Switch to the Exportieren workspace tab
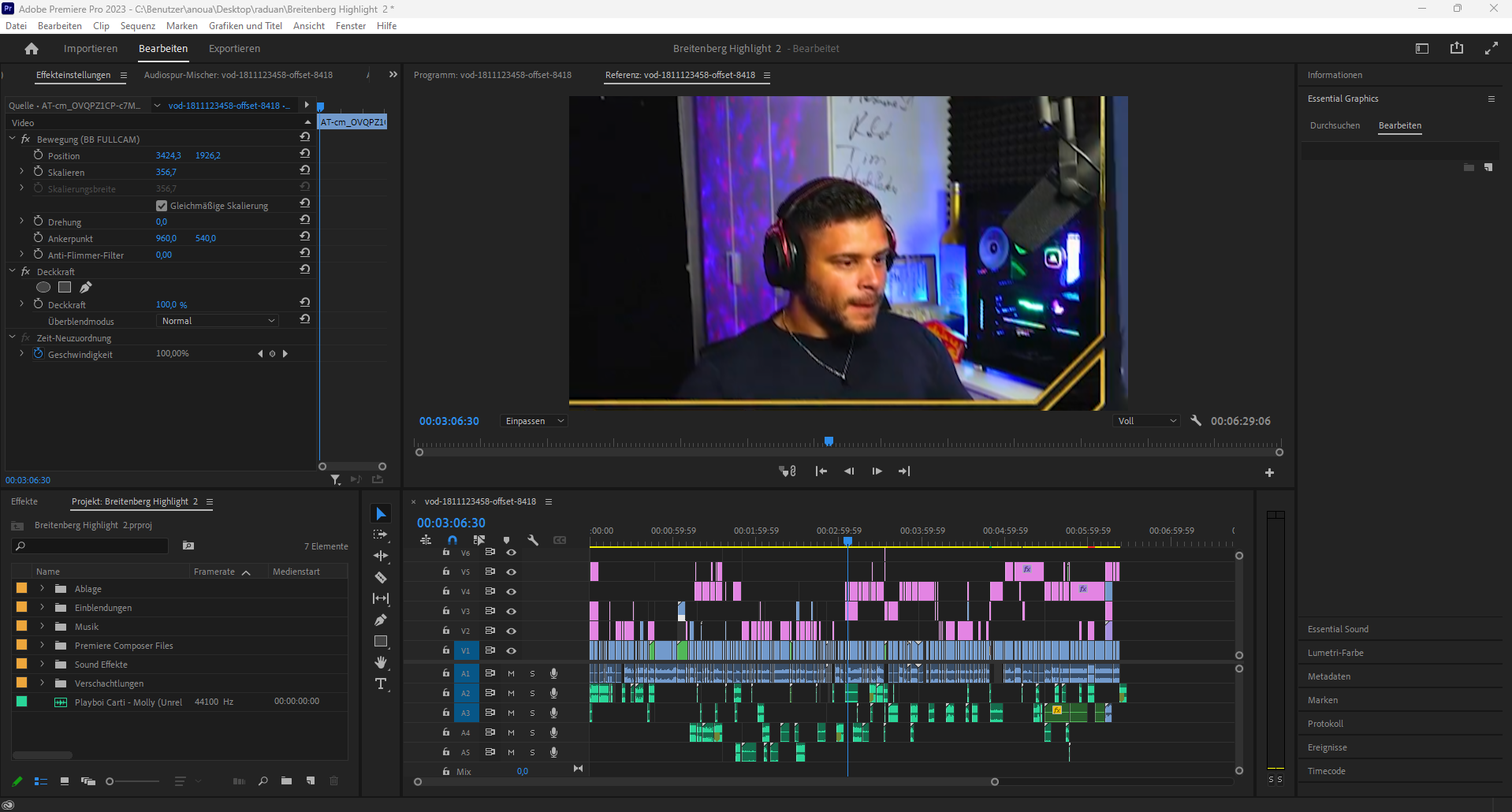Viewport: 1512px width, 812px height. [x=234, y=49]
